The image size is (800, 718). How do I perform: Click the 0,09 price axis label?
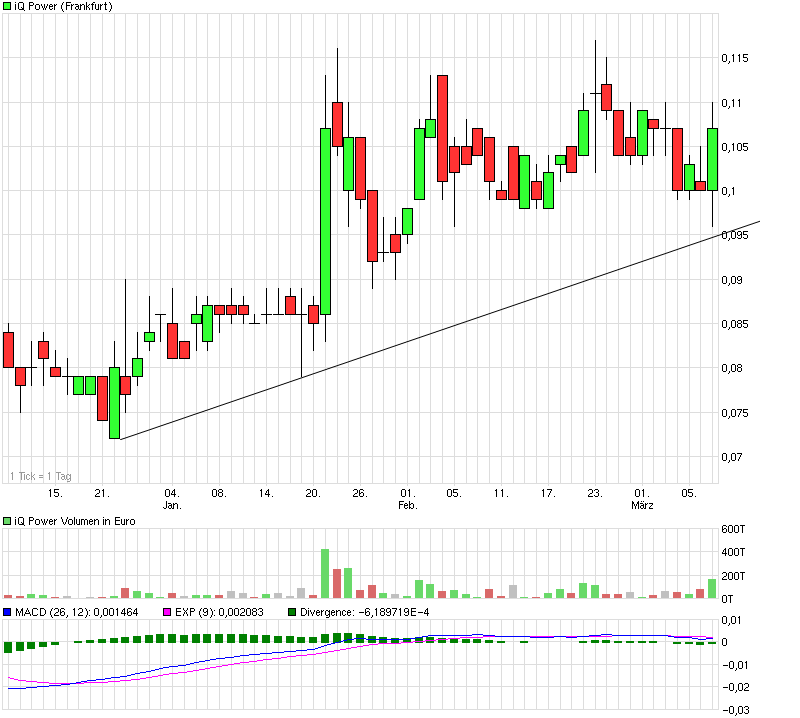pos(732,280)
